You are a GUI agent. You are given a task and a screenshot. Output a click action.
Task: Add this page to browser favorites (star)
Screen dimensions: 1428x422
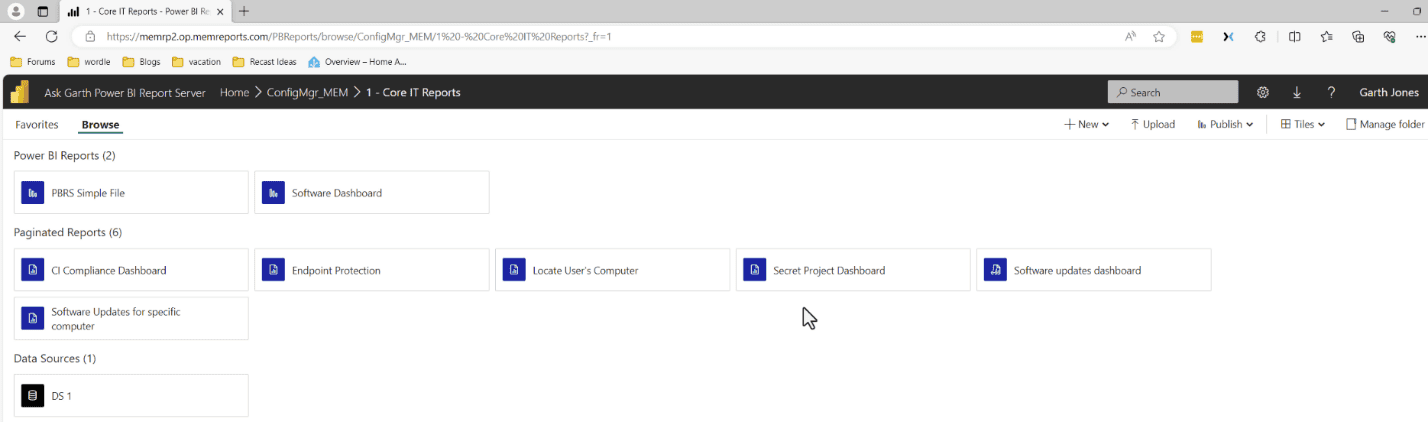pyautogui.click(x=1159, y=36)
